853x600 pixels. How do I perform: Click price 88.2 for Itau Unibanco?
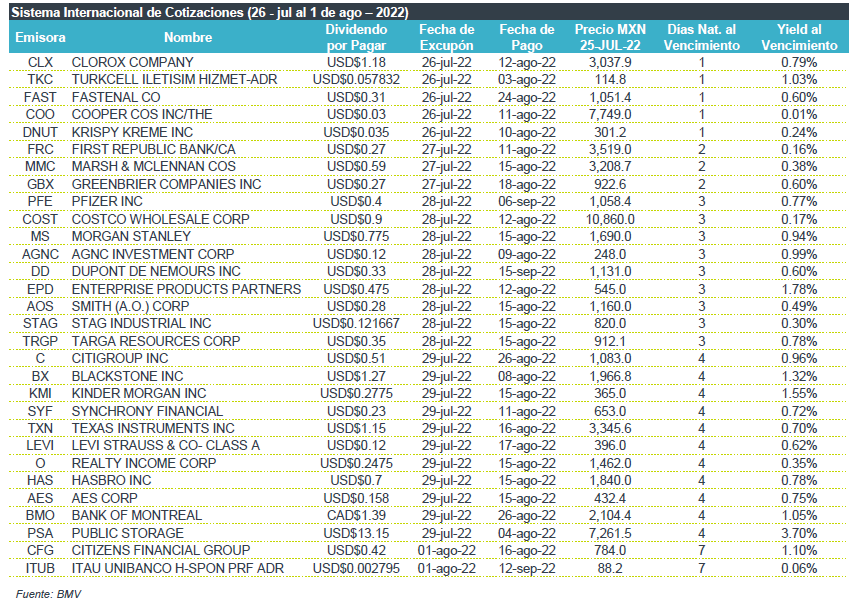610,568
